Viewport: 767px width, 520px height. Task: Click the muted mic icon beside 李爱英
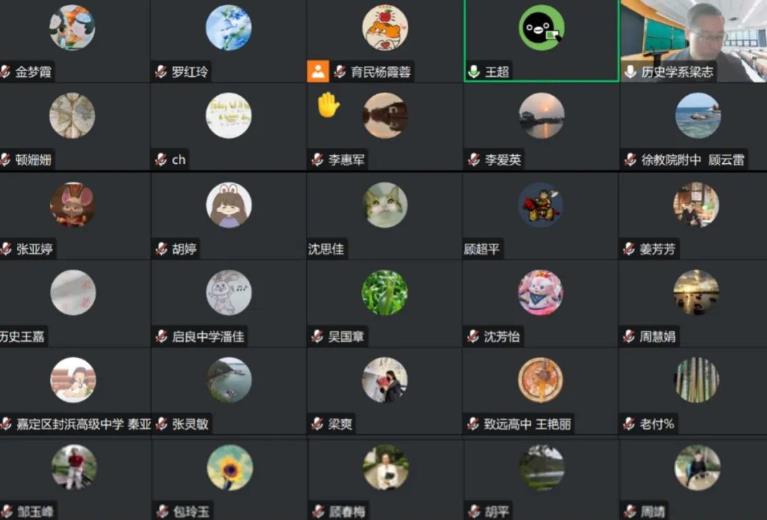(x=474, y=159)
